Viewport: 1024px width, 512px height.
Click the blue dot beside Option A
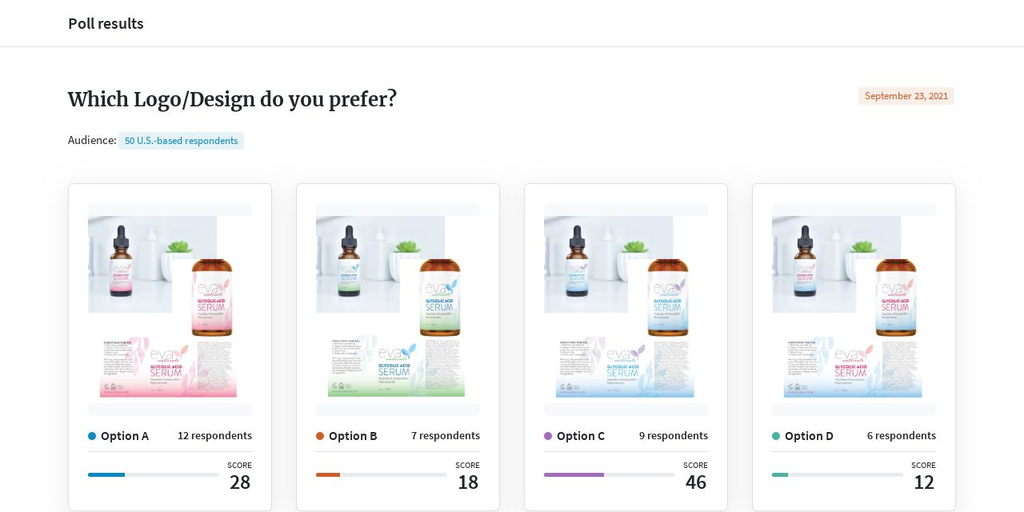(92, 436)
